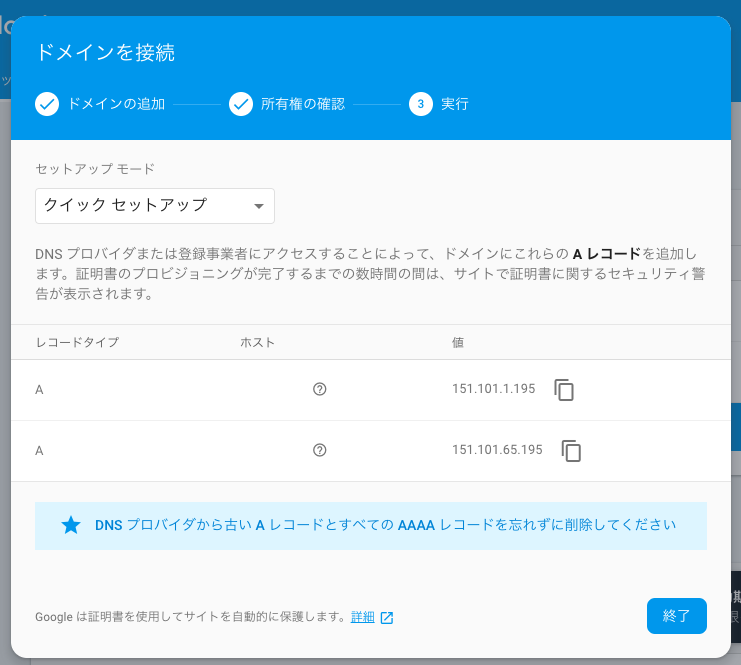Click the セットアップ モード label

95,169
